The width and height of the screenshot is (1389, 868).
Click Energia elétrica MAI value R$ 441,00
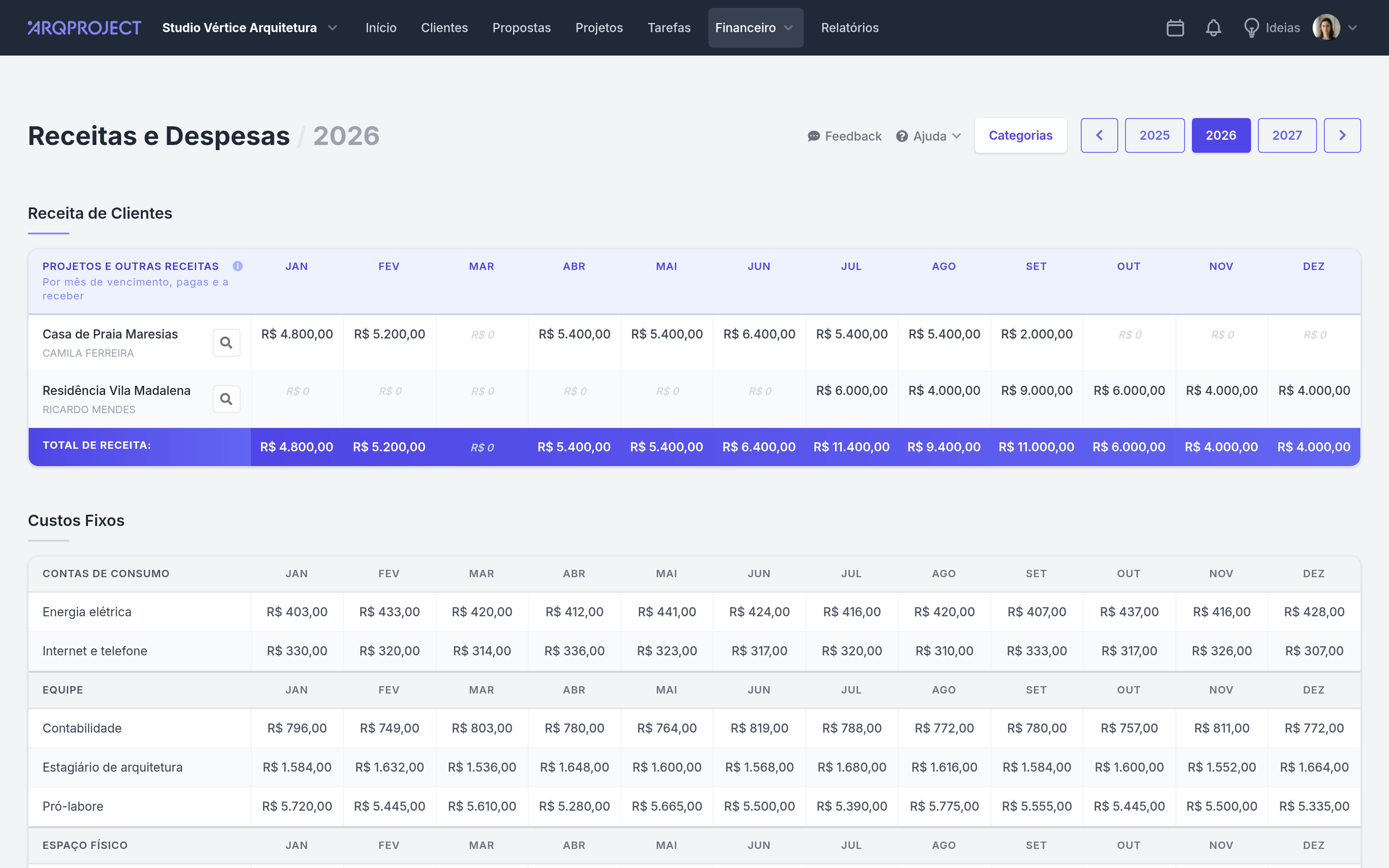(666, 612)
